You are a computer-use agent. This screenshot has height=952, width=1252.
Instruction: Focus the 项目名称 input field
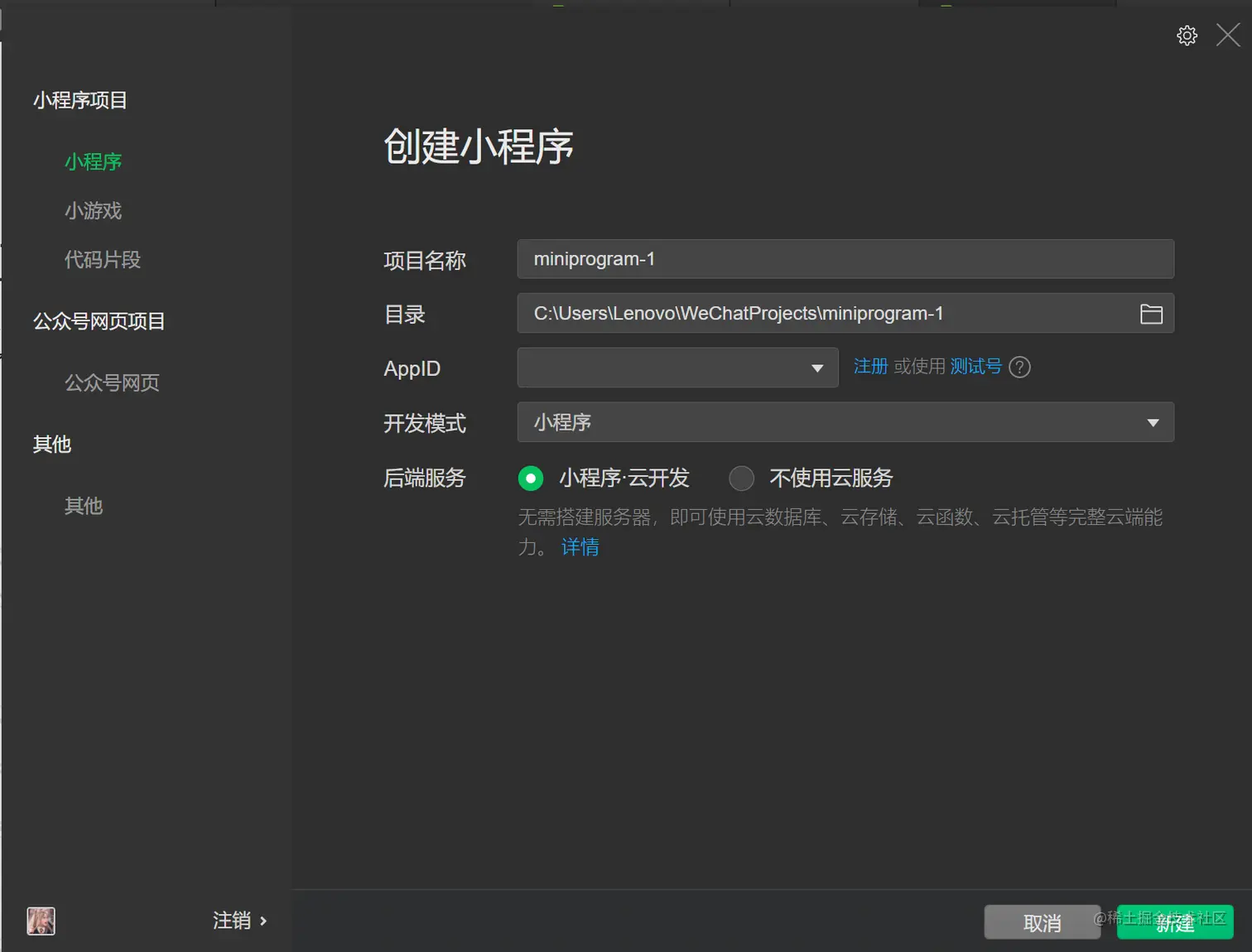845,259
